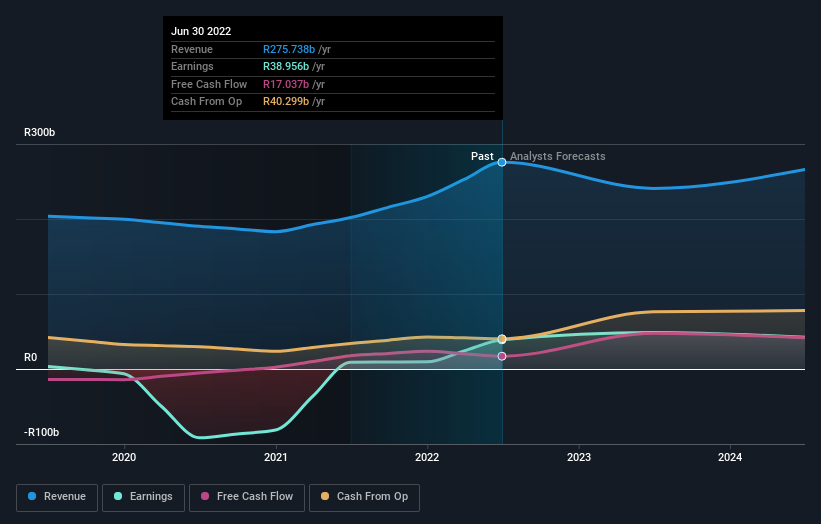Click the Analysts Forecasts label
Screen dimensions: 821x524
coord(558,156)
